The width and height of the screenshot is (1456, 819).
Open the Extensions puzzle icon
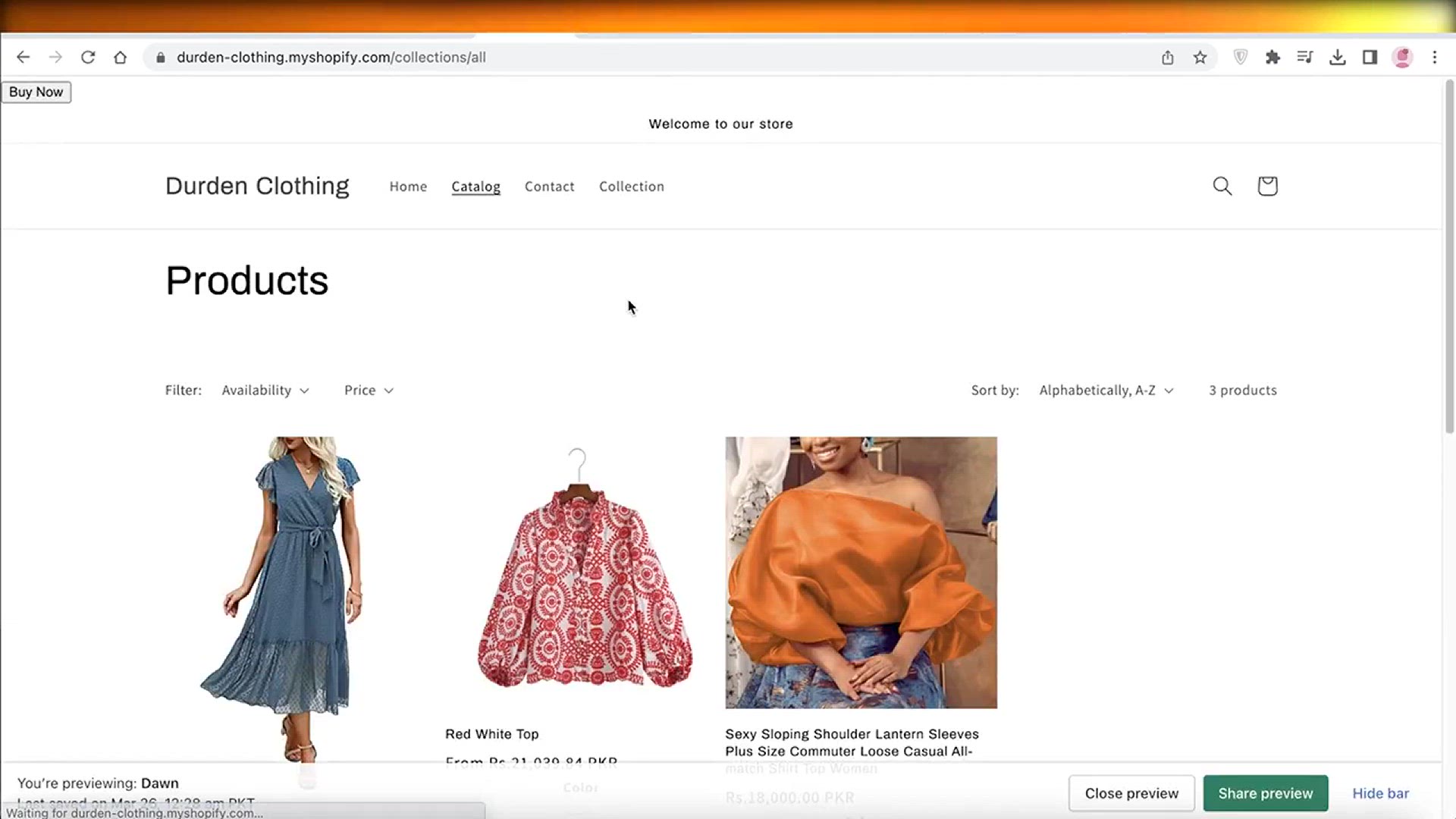(x=1272, y=57)
